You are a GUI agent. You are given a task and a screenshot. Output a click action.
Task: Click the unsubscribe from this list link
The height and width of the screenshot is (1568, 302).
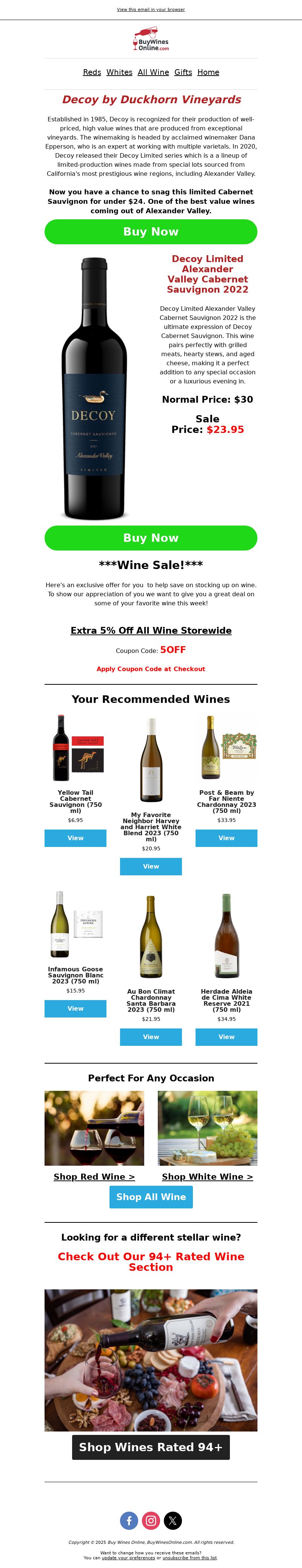click(x=190, y=1557)
